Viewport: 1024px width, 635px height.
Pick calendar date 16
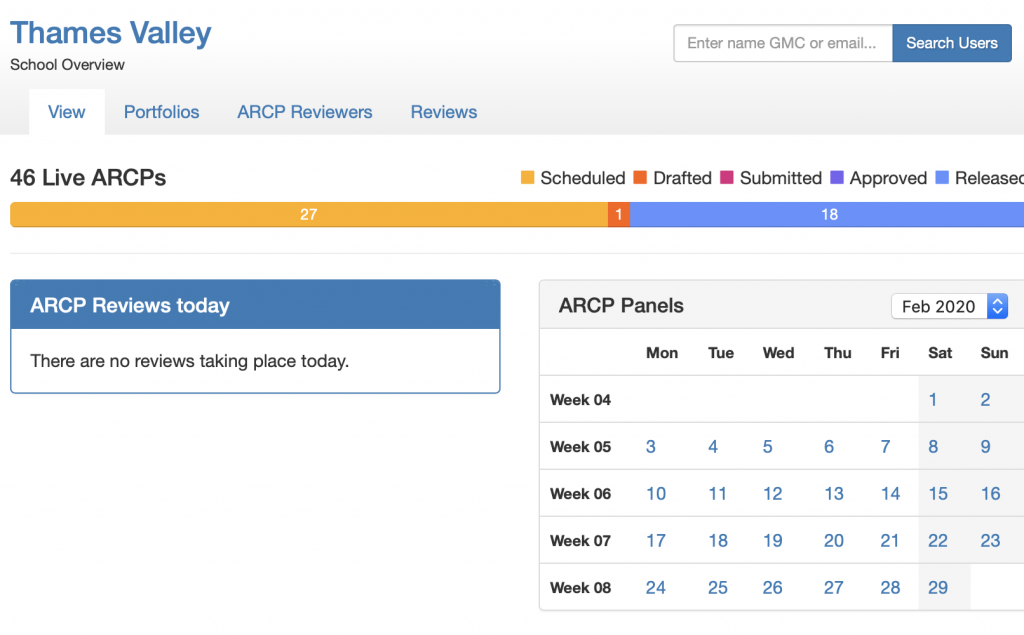click(x=990, y=493)
